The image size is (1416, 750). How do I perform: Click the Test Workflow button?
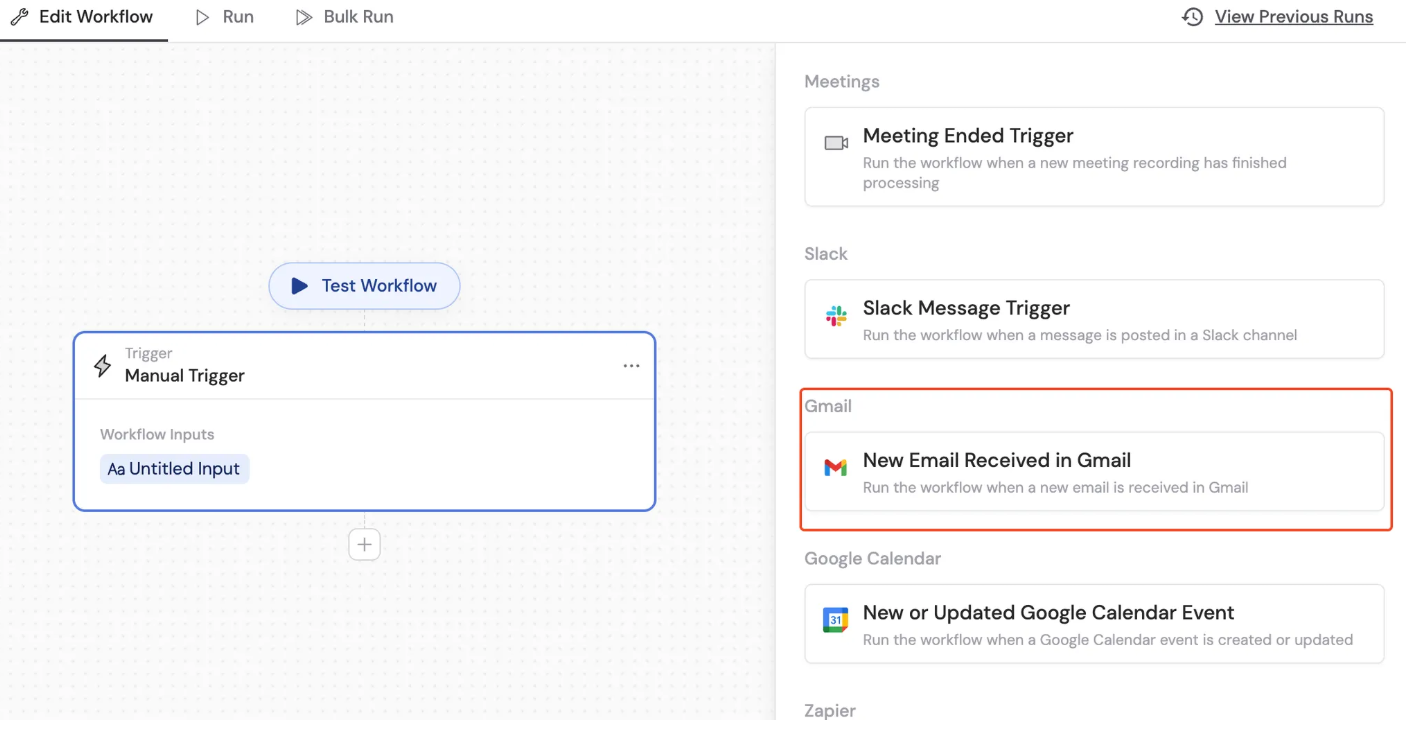pyautogui.click(x=364, y=286)
